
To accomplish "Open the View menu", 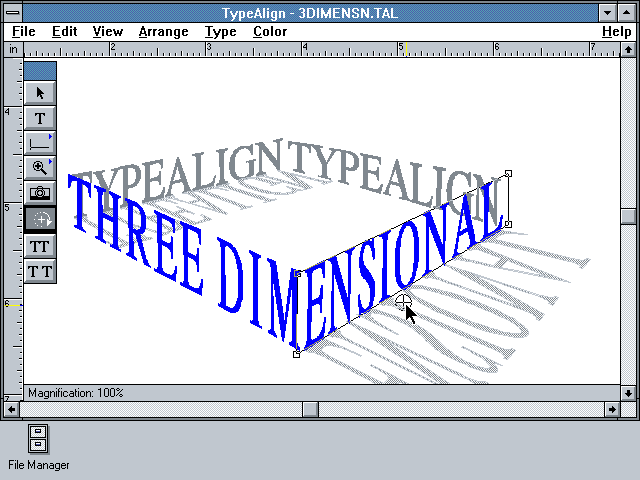I will (x=108, y=32).
